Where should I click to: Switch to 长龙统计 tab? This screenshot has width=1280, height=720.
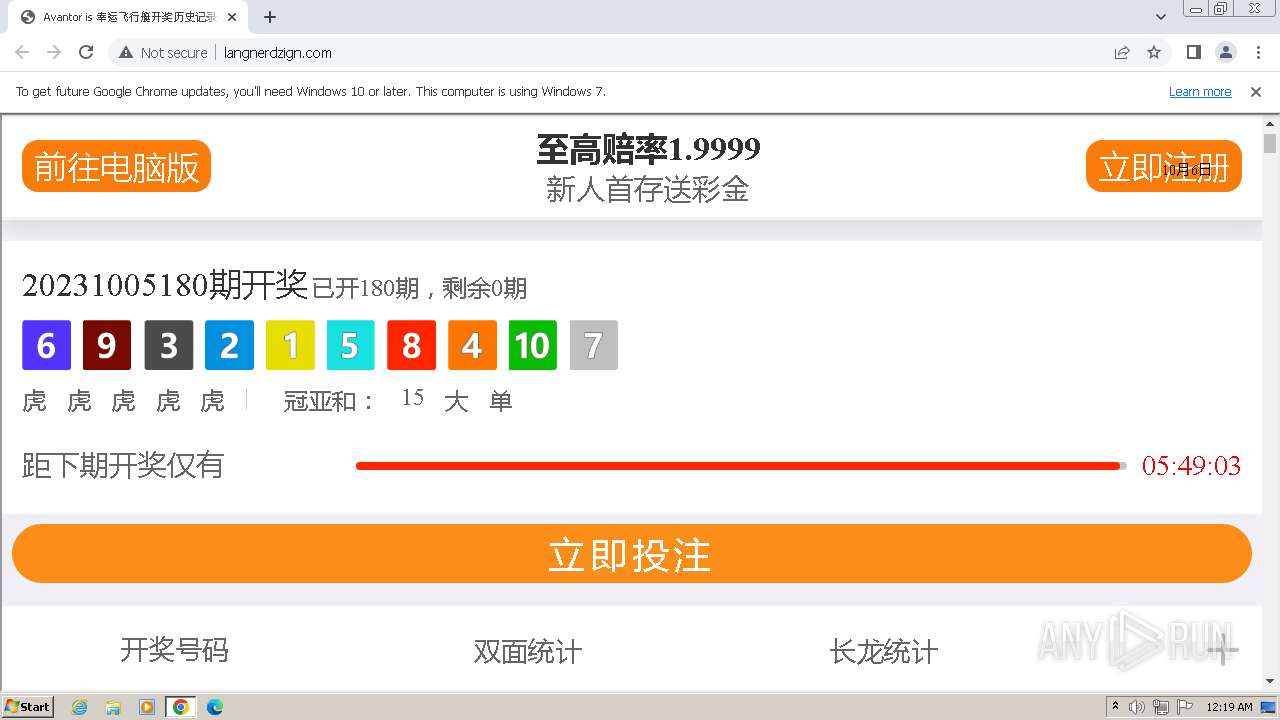(x=884, y=652)
